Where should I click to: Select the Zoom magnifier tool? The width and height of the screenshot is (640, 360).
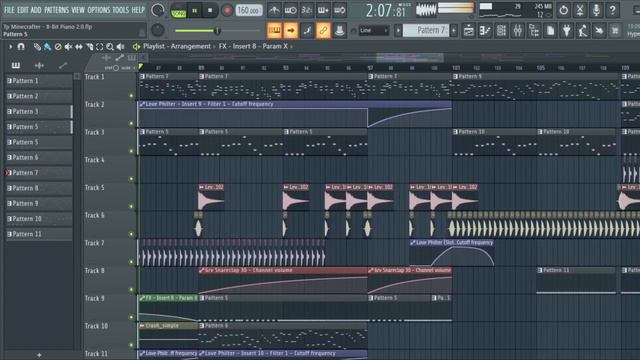pyautogui.click(x=110, y=47)
